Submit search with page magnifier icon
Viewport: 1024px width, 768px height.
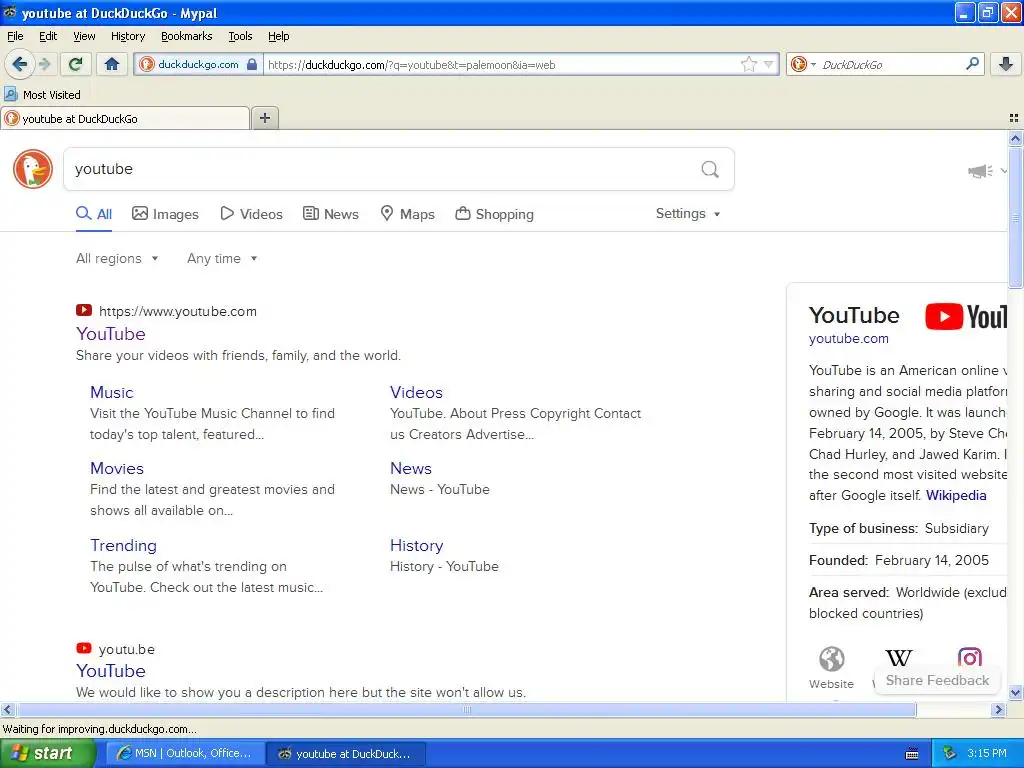coord(710,169)
